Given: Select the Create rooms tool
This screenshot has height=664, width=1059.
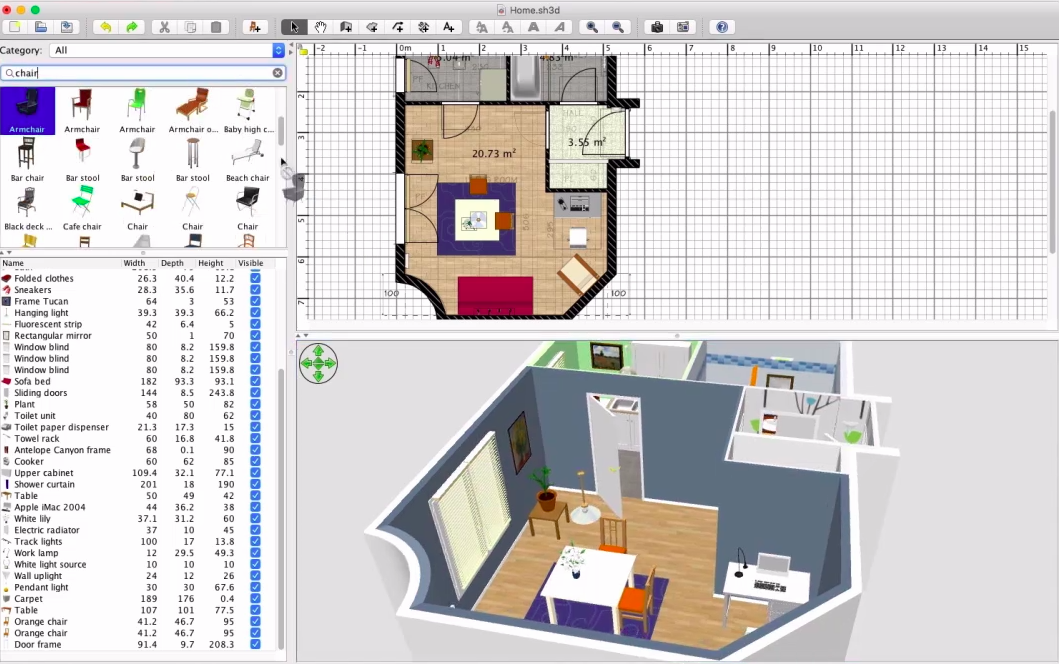Looking at the screenshot, I should [x=371, y=27].
